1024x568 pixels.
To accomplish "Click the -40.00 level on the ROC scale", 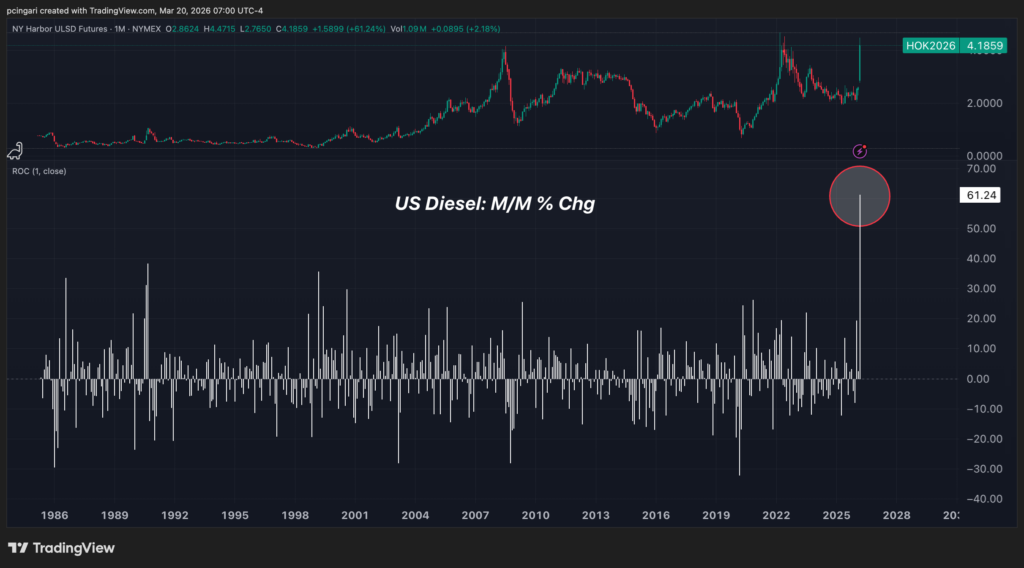I will coord(984,499).
